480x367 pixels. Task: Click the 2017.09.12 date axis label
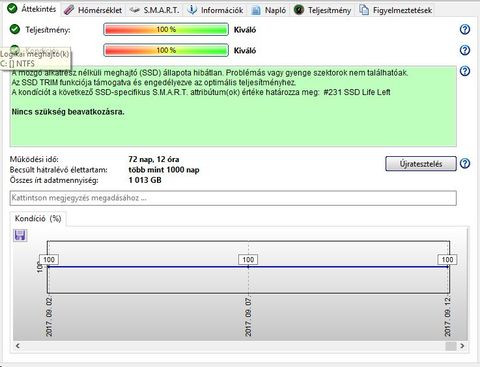point(447,317)
